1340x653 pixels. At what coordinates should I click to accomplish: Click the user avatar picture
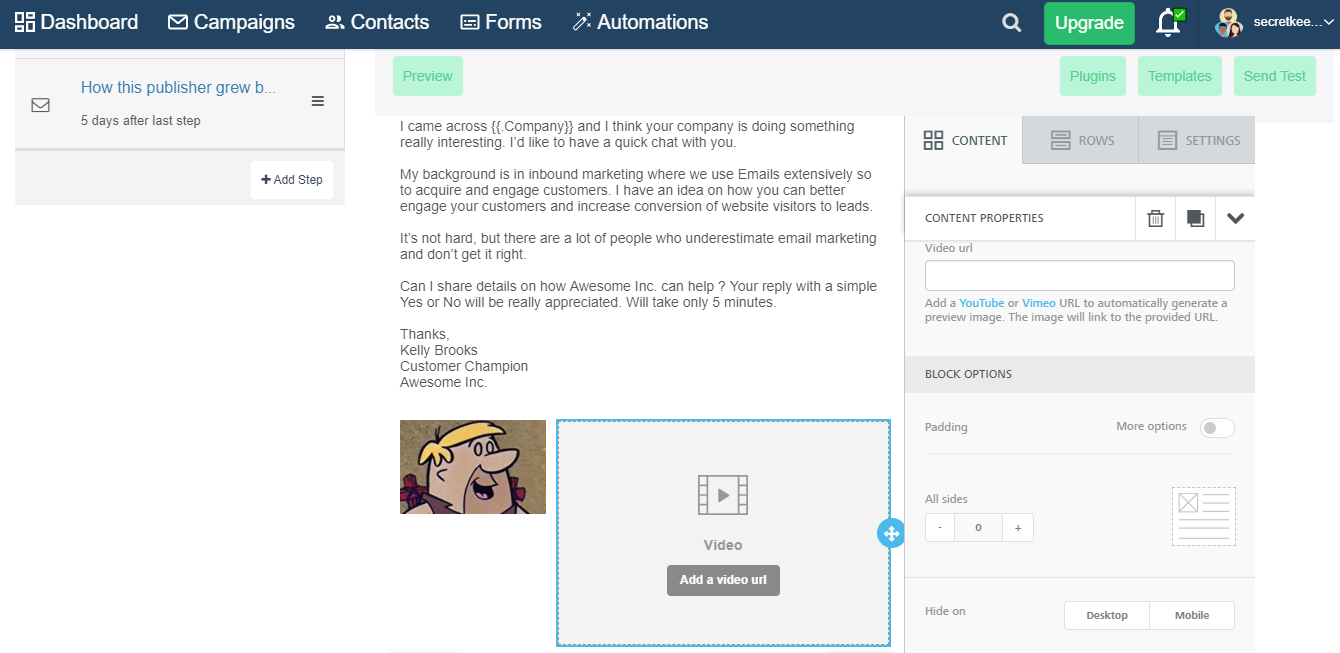click(1228, 22)
